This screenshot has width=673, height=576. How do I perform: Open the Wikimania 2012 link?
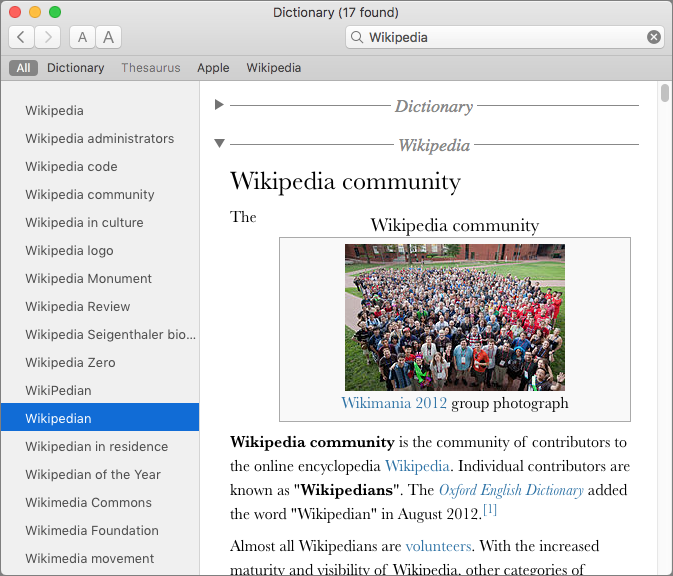(x=394, y=403)
